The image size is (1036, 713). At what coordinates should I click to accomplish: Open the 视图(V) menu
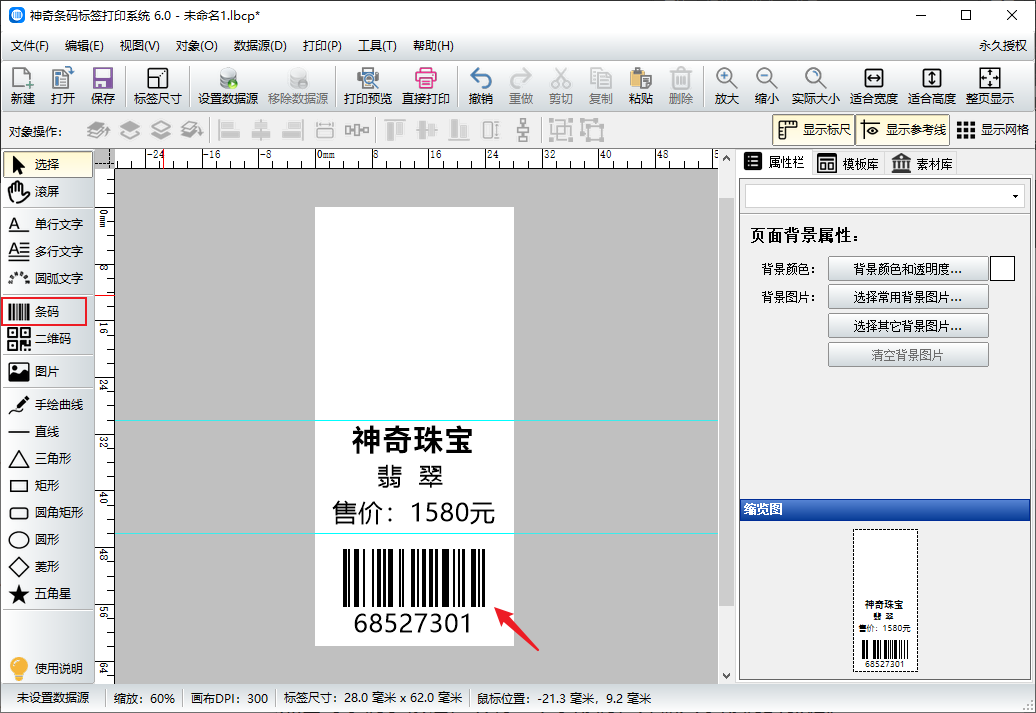point(139,46)
